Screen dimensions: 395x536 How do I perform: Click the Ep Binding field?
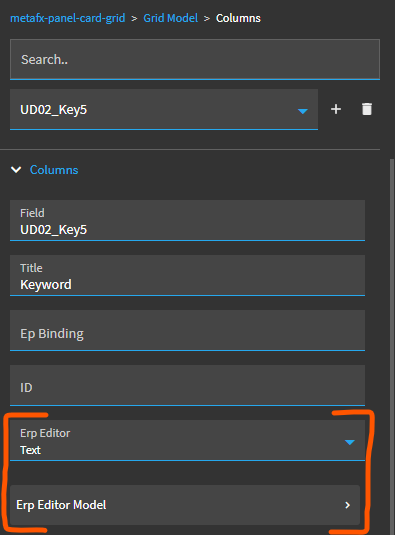(x=188, y=331)
